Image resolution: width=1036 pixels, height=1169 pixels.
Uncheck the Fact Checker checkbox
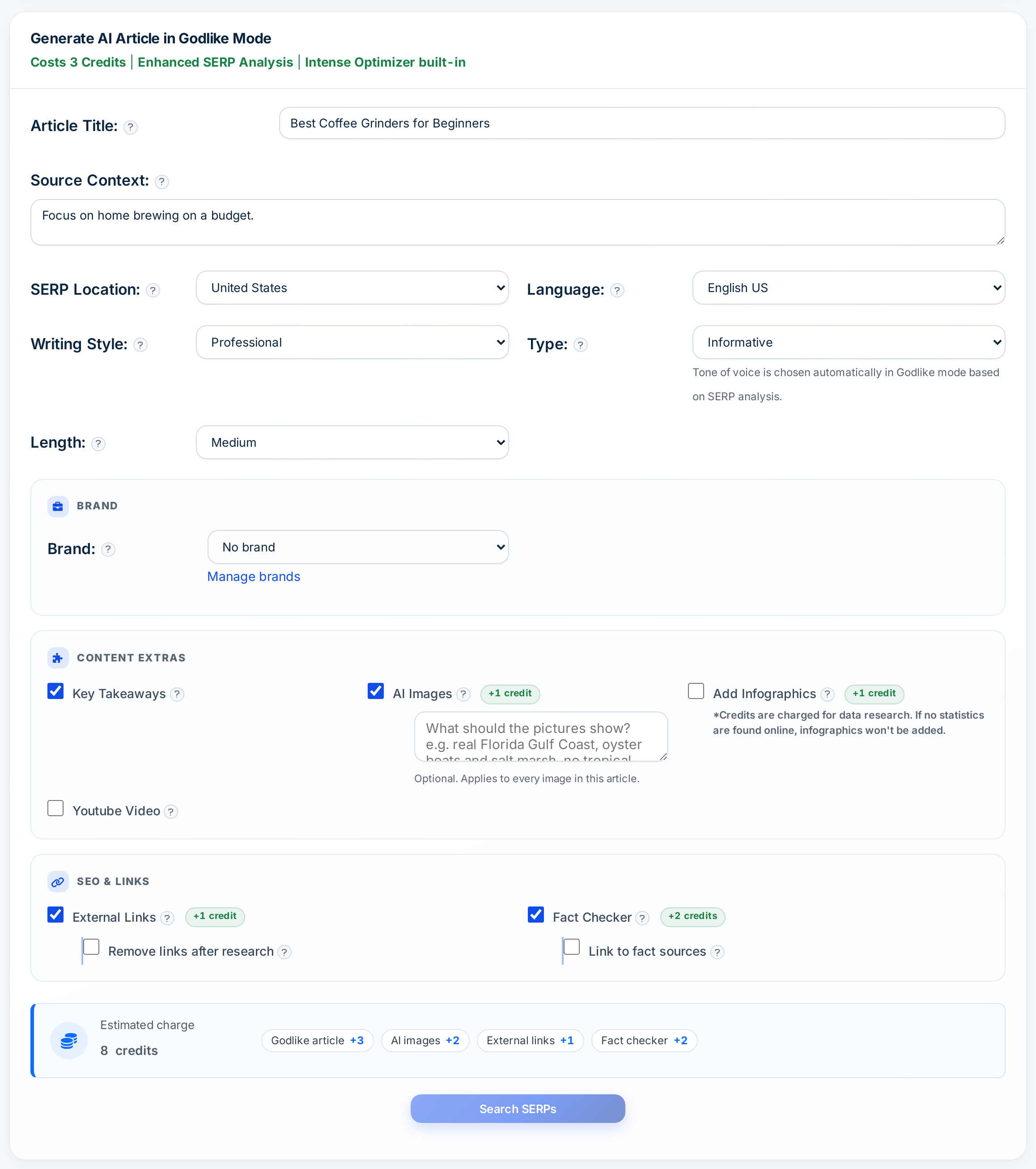[536, 915]
